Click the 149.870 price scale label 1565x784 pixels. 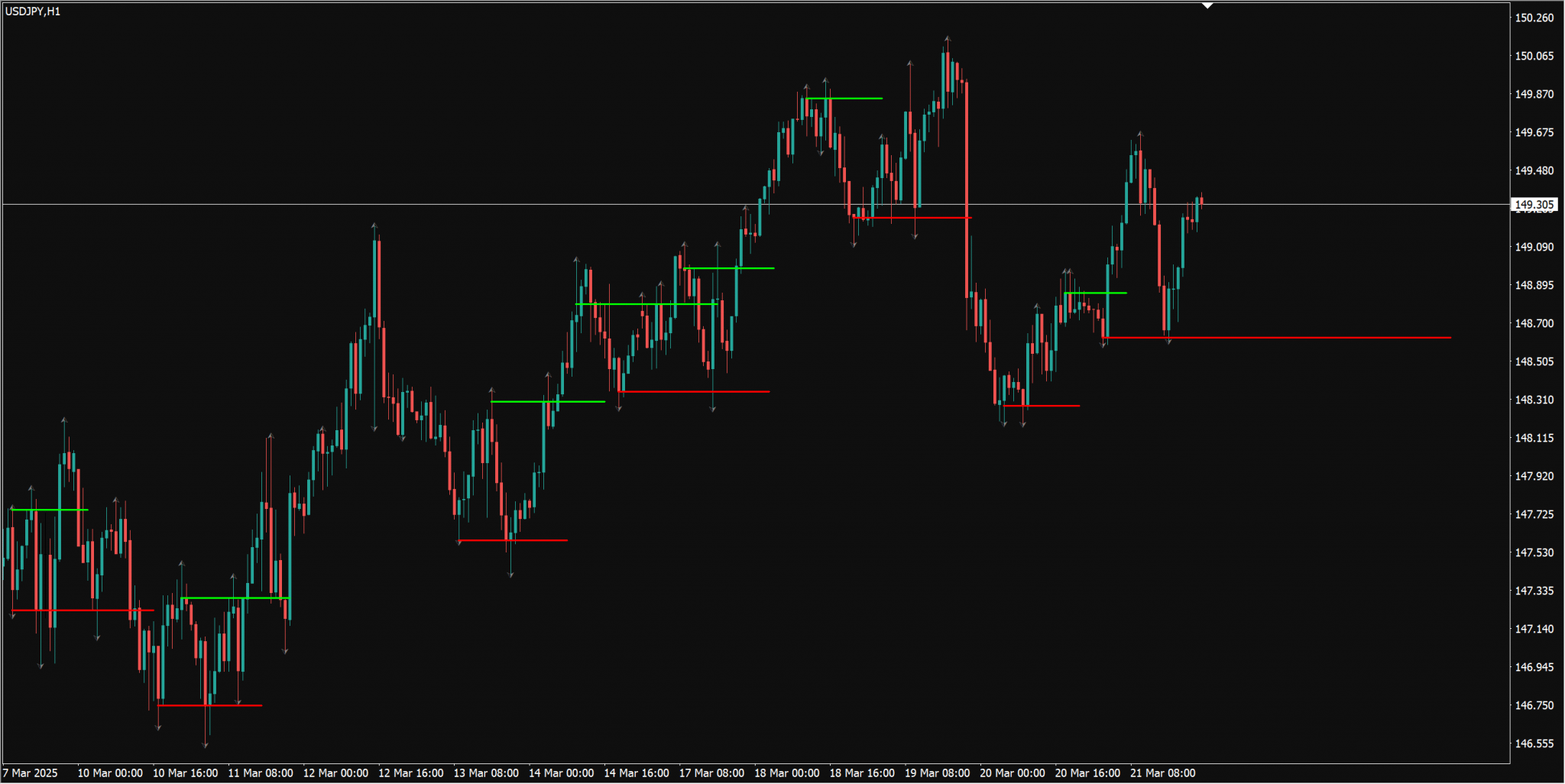point(1534,94)
